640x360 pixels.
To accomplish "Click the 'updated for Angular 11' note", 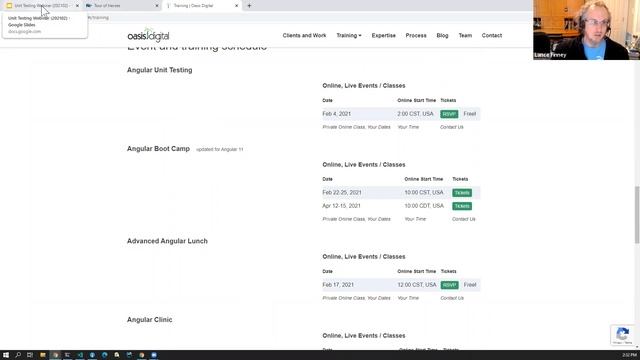I will pos(220,149).
